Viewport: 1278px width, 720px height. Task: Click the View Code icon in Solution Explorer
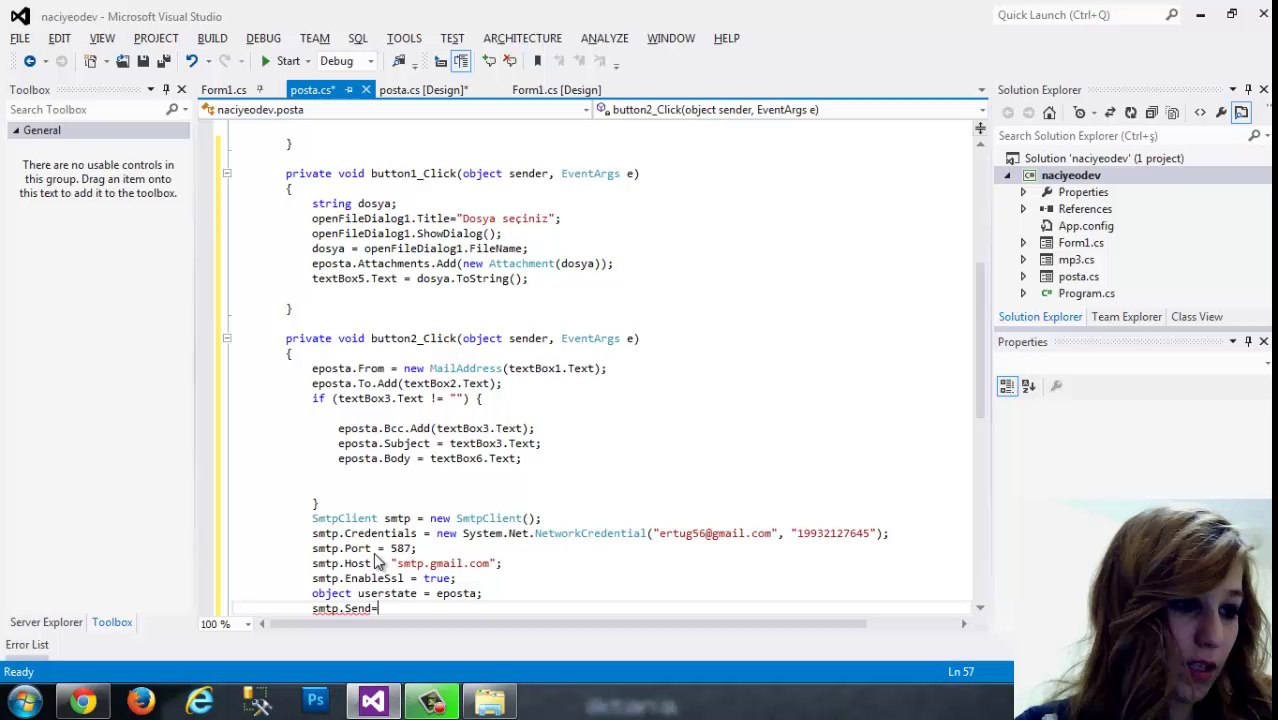click(x=1200, y=113)
